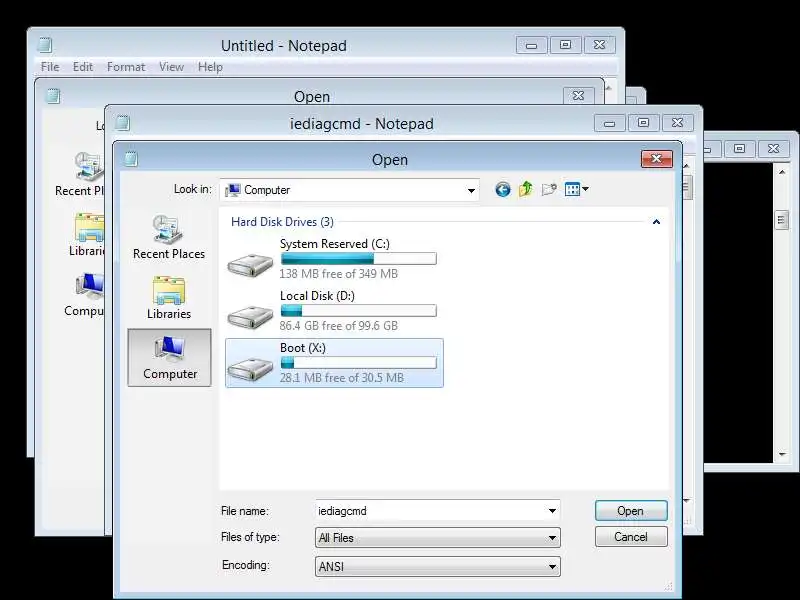Screen dimensions: 800x600
Task: Open the Files of type dropdown
Action: (x=438, y=538)
